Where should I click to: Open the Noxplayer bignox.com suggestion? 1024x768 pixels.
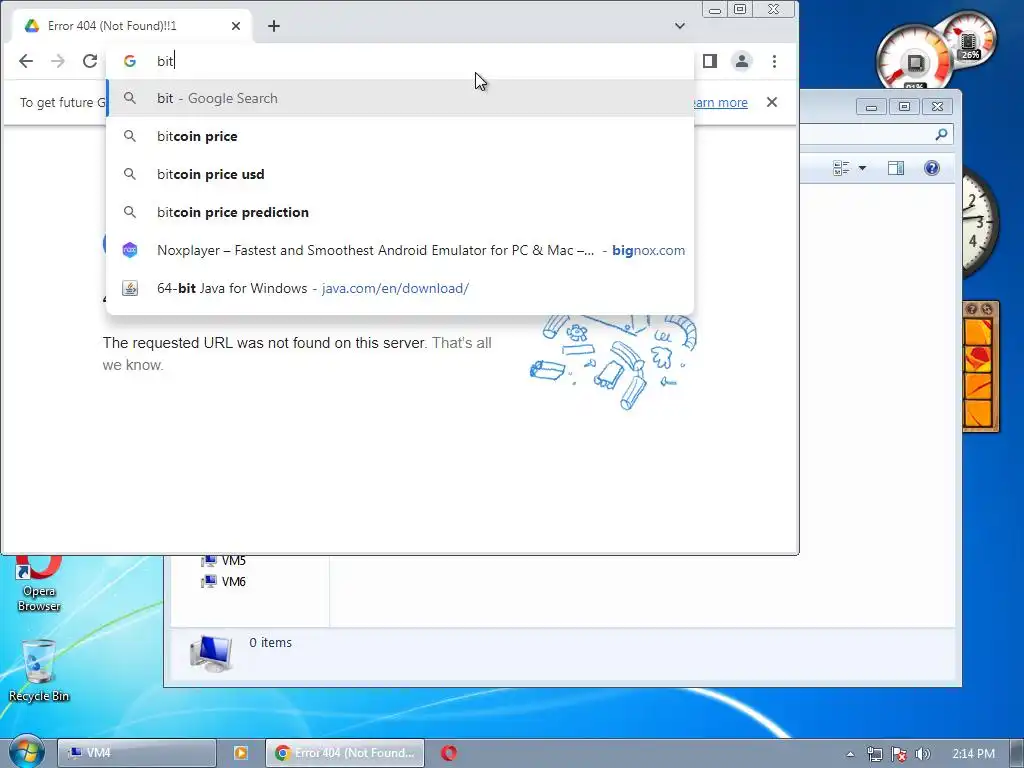(400, 250)
